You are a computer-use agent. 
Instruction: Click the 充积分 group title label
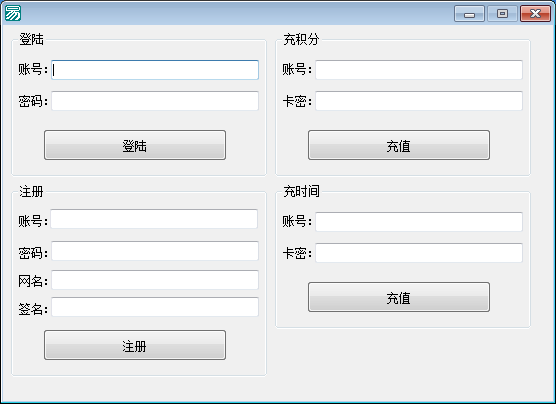point(301,39)
